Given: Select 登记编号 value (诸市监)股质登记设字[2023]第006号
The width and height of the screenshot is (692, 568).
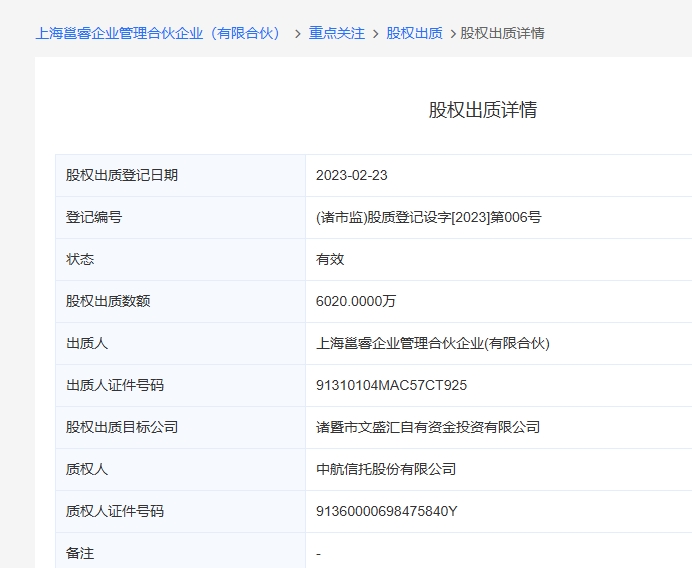Looking at the screenshot, I should click(x=429, y=217).
